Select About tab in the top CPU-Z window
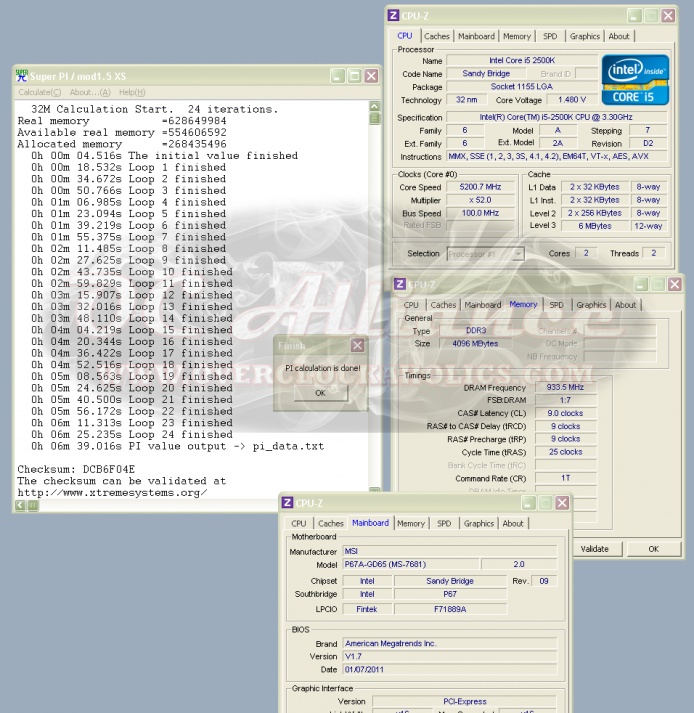 click(619, 36)
